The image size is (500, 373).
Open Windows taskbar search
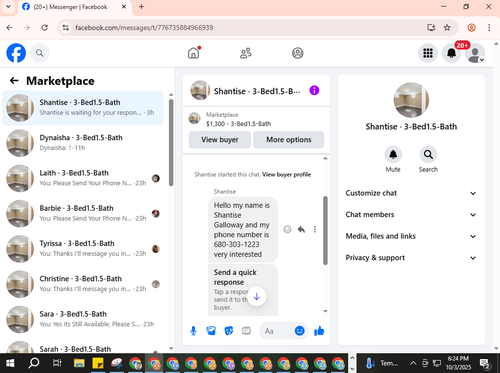pyautogui.click(x=34, y=363)
